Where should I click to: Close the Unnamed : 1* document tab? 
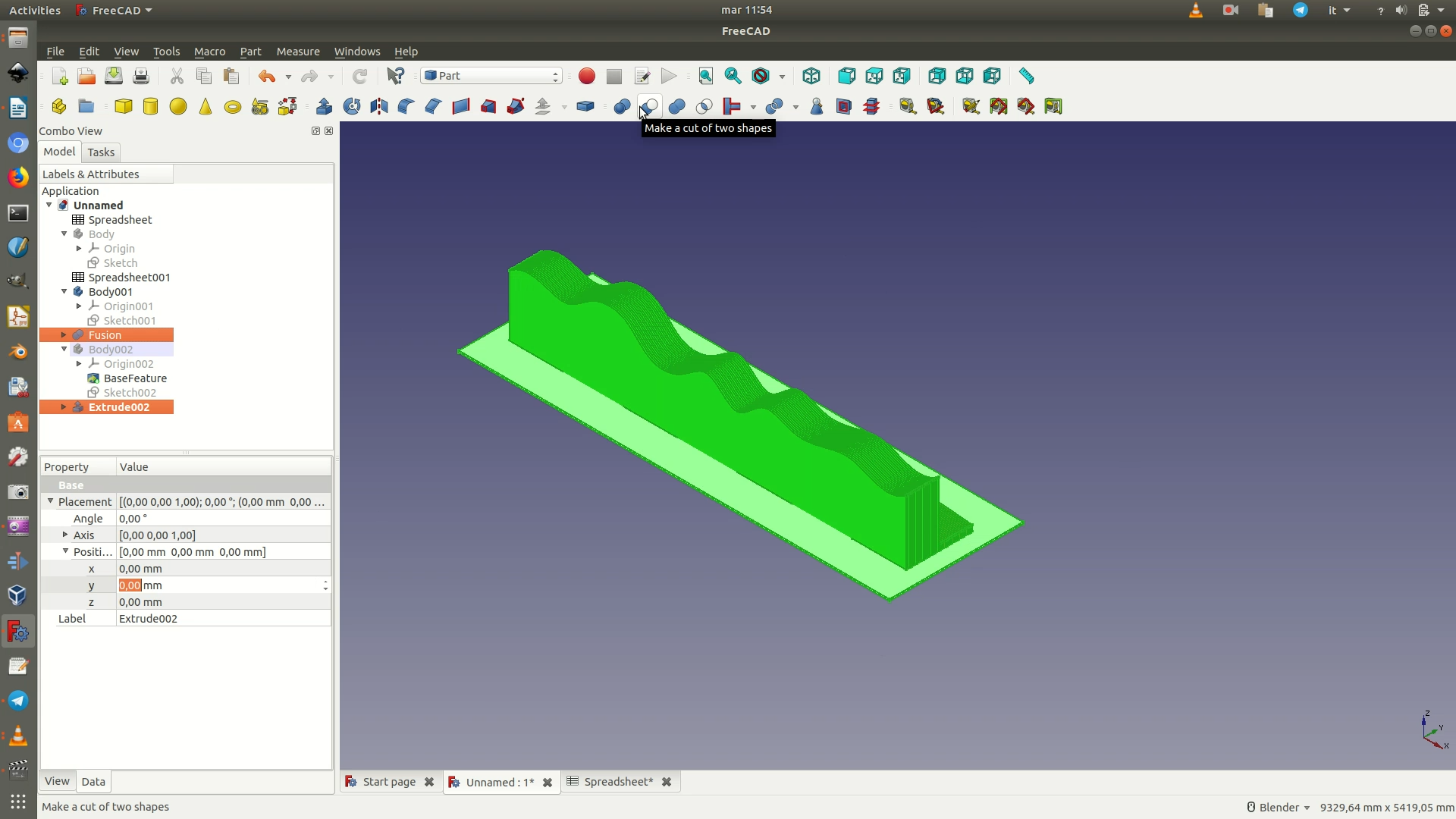click(x=548, y=783)
